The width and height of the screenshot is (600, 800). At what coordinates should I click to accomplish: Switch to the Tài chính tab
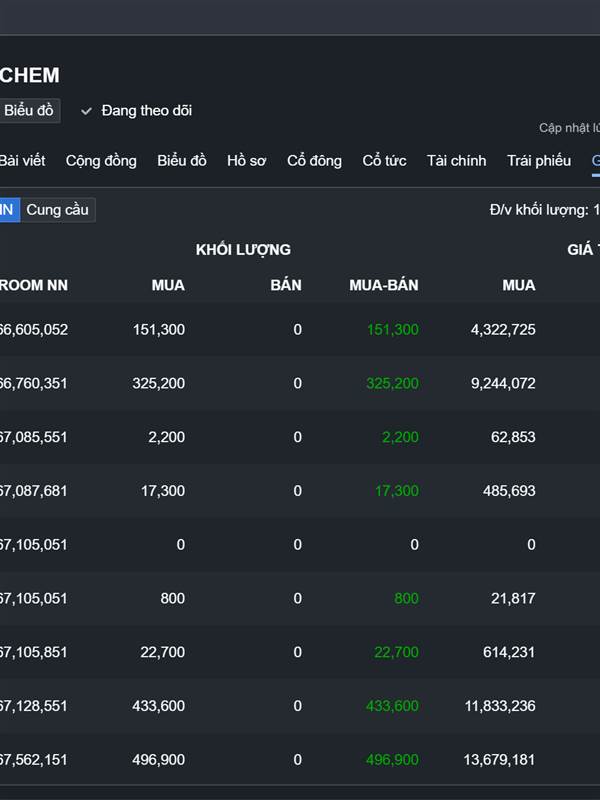point(456,161)
